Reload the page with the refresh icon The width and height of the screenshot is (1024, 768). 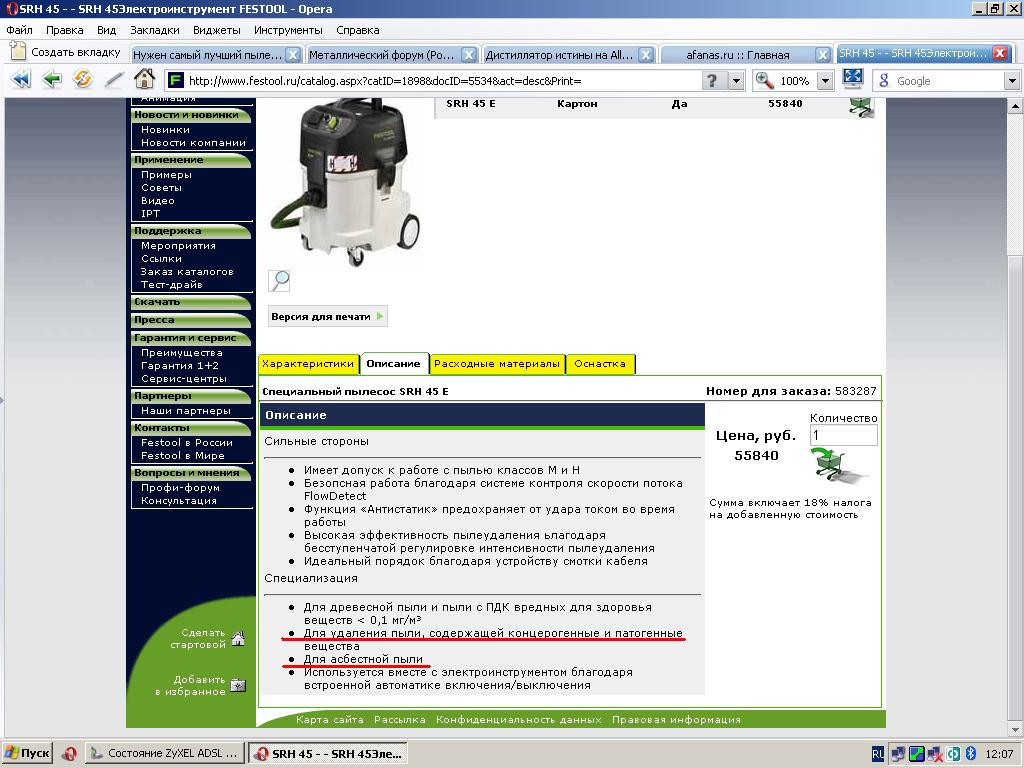83,80
